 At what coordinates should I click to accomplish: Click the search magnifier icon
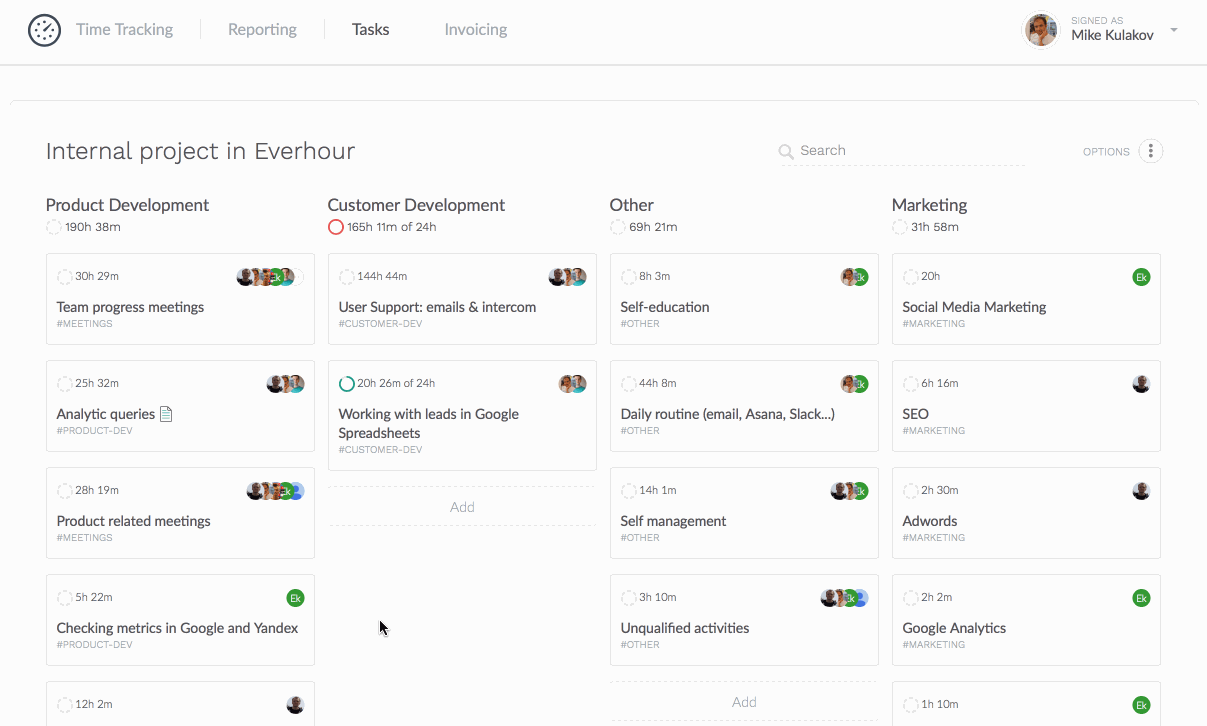pyautogui.click(x=787, y=151)
